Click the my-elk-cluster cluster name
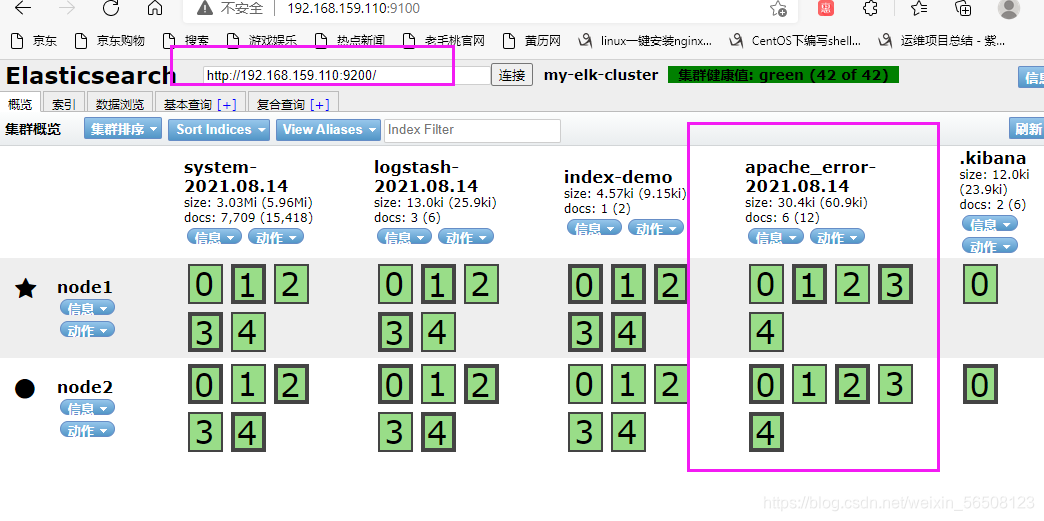Screen dimensions: 1044x521 (x=601, y=75)
